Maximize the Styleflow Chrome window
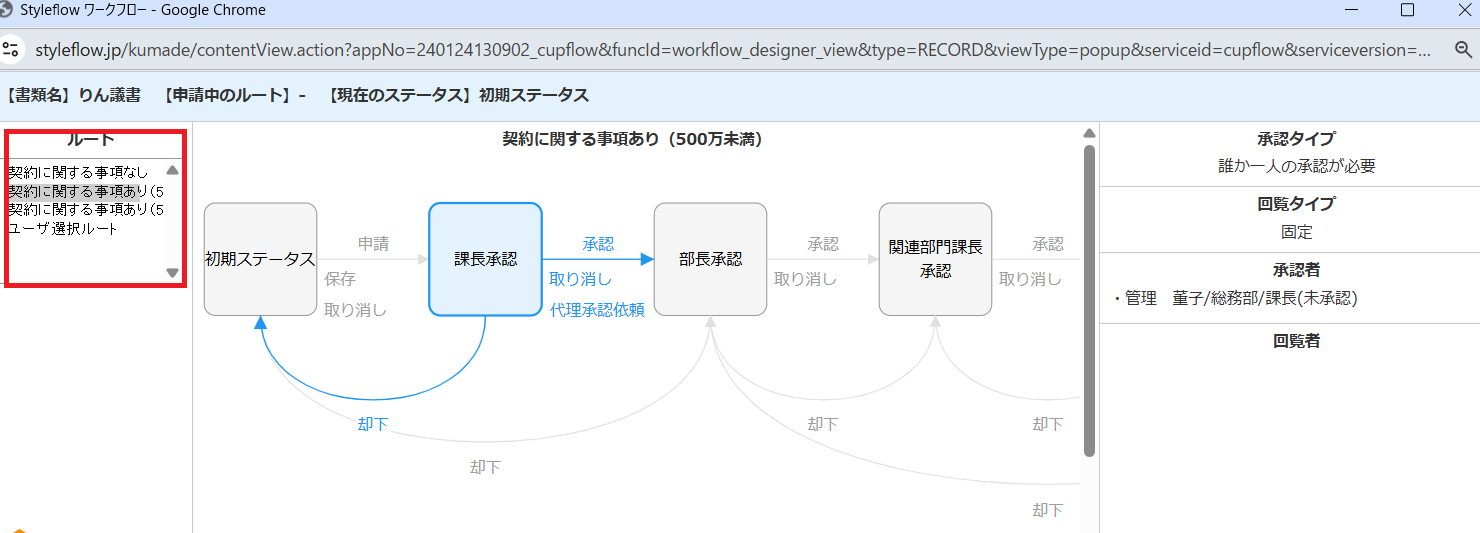Viewport: 1480px width, 533px height. coord(1407,10)
